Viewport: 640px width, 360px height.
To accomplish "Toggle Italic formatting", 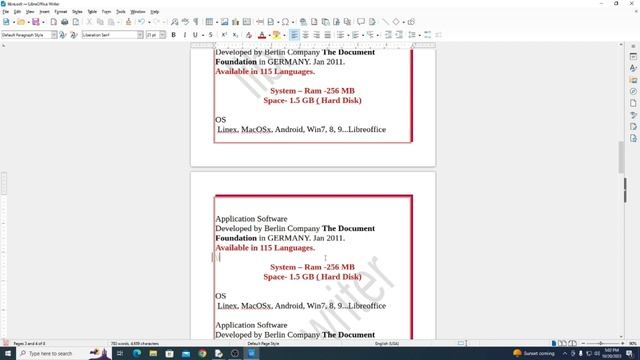I will (x=184, y=35).
